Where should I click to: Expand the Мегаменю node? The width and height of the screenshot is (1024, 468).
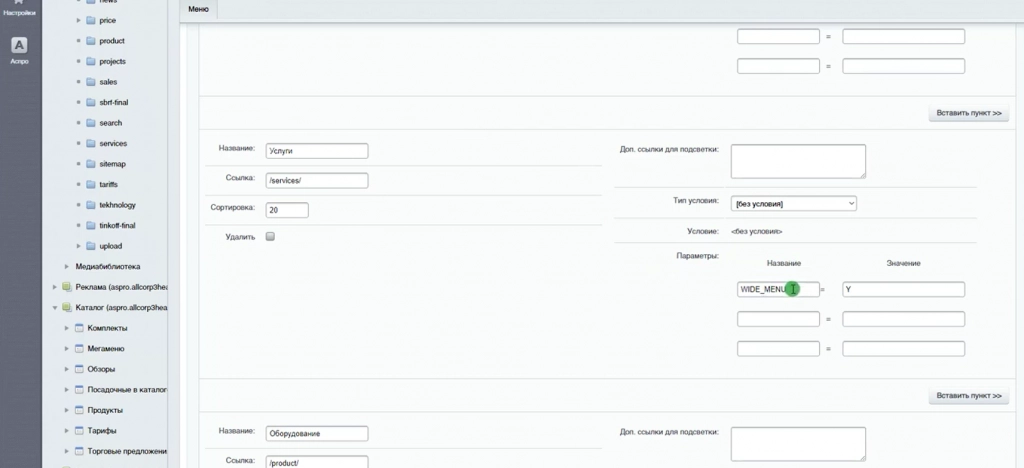click(x=67, y=349)
